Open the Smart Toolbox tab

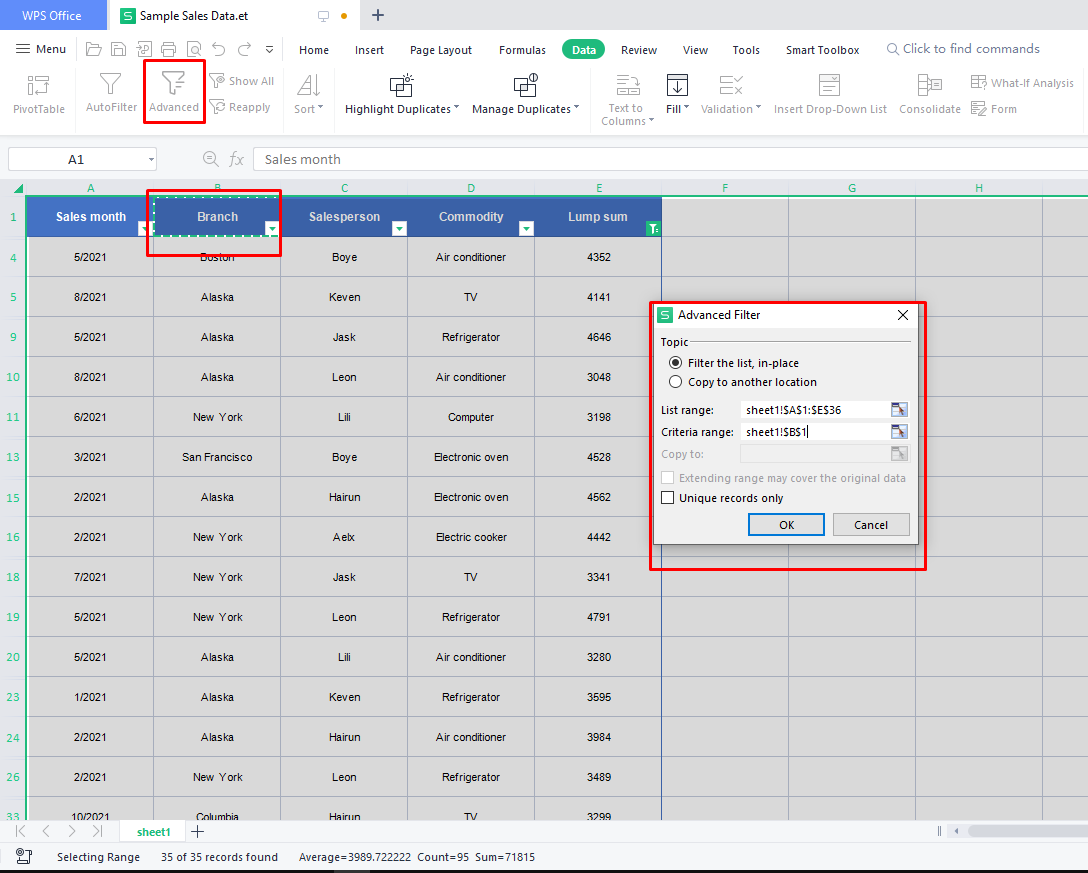[x=822, y=50]
